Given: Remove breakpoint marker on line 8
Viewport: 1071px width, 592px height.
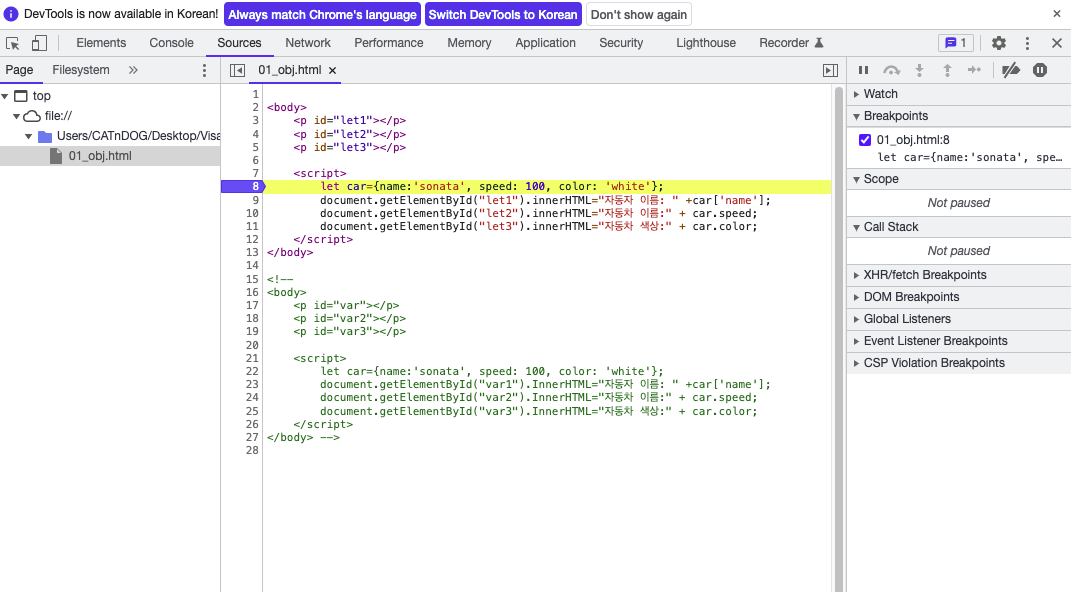Looking at the screenshot, I should [x=242, y=186].
